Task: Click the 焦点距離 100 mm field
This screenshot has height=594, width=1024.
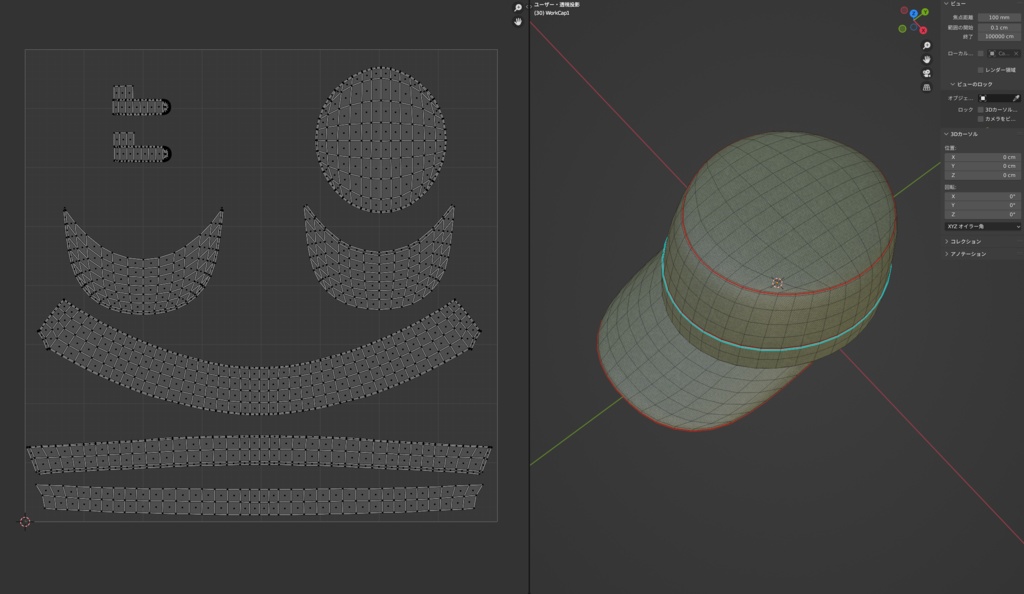Action: pos(999,18)
